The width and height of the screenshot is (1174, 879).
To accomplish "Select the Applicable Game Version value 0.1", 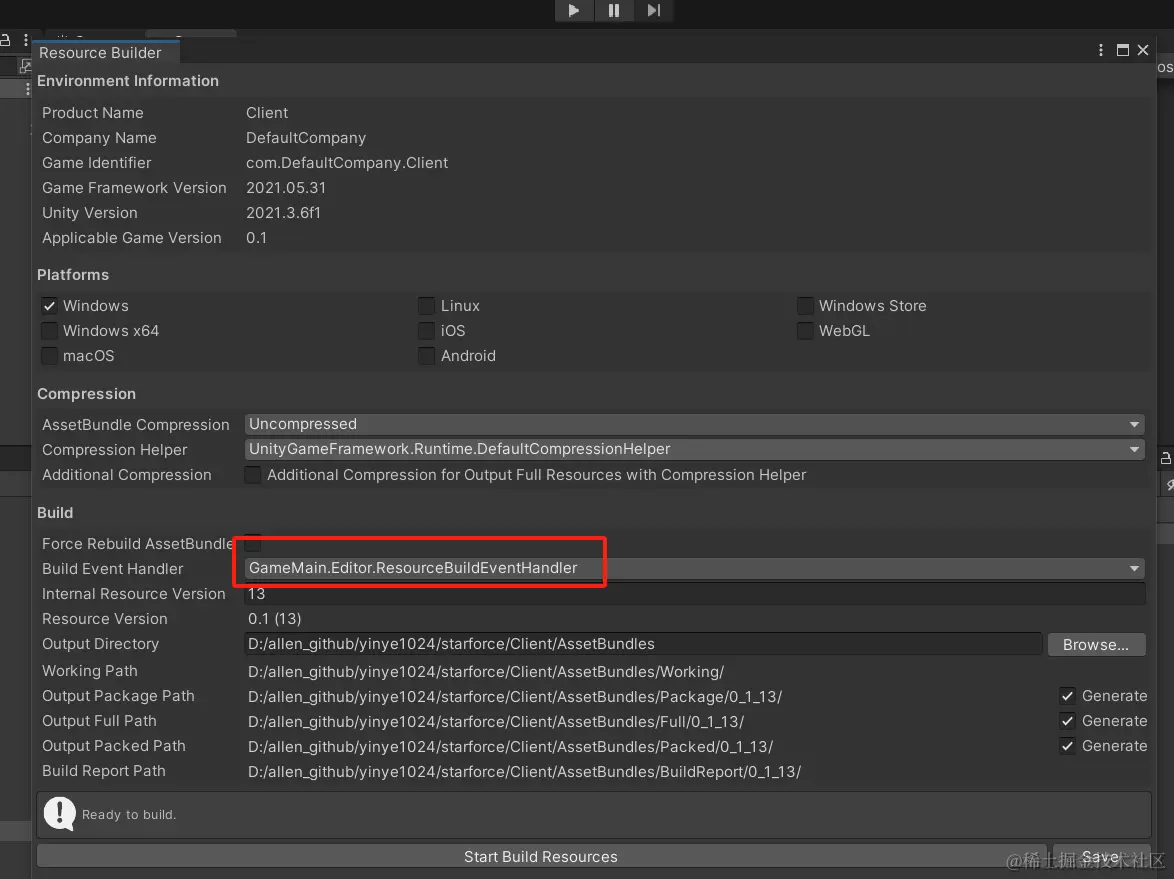I will [x=256, y=237].
